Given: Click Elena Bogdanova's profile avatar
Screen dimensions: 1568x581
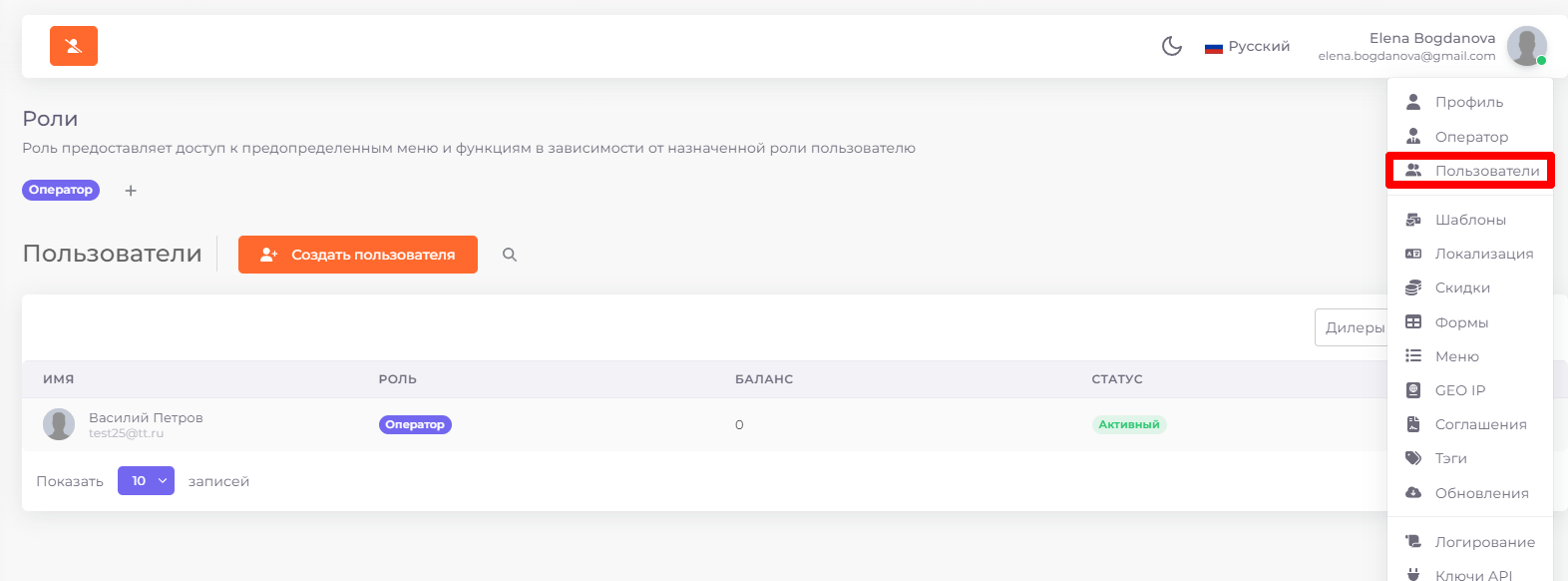Looking at the screenshot, I should (1526, 46).
